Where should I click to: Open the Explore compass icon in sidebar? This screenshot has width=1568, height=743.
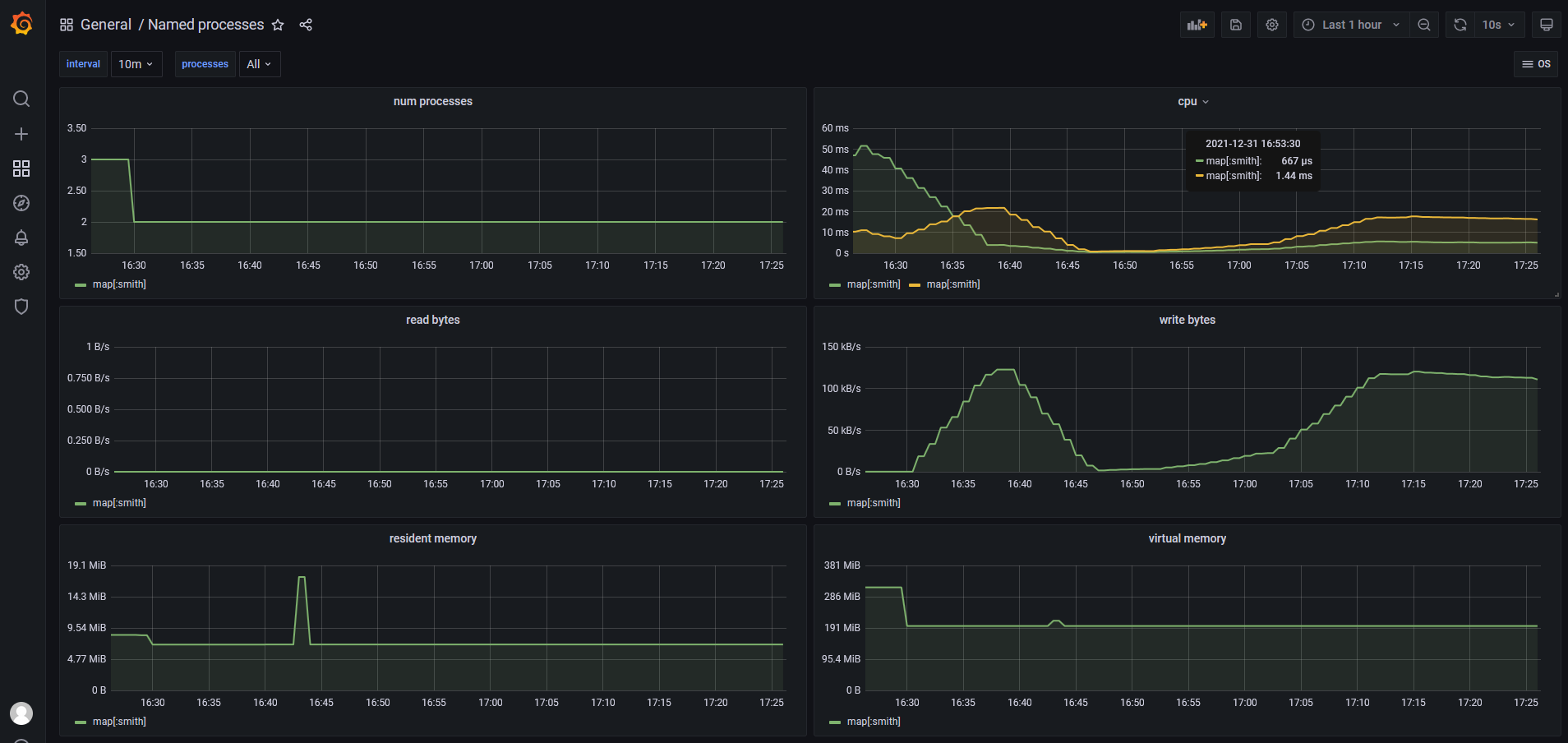point(21,203)
